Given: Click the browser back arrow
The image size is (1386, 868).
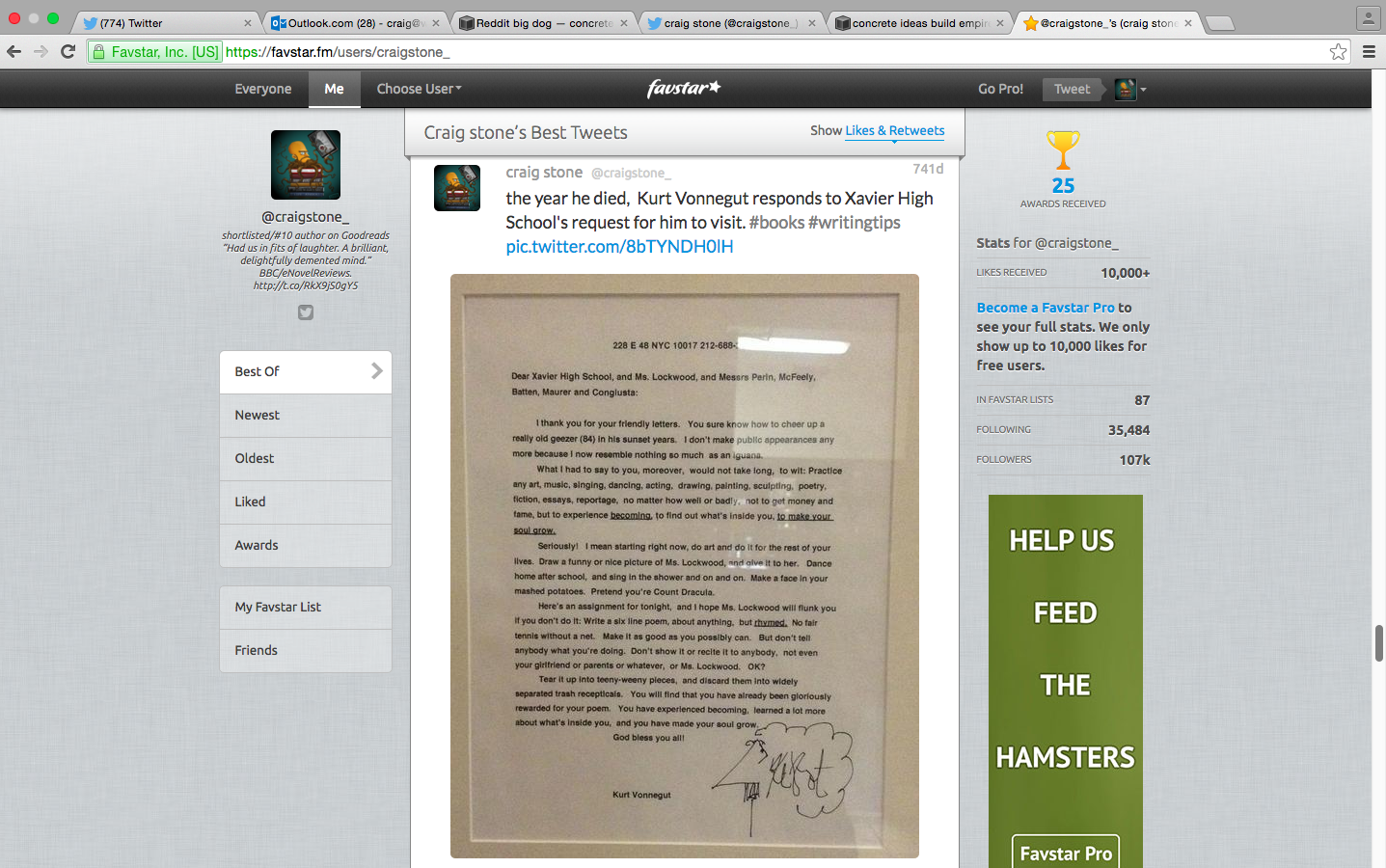Looking at the screenshot, I should (x=14, y=51).
